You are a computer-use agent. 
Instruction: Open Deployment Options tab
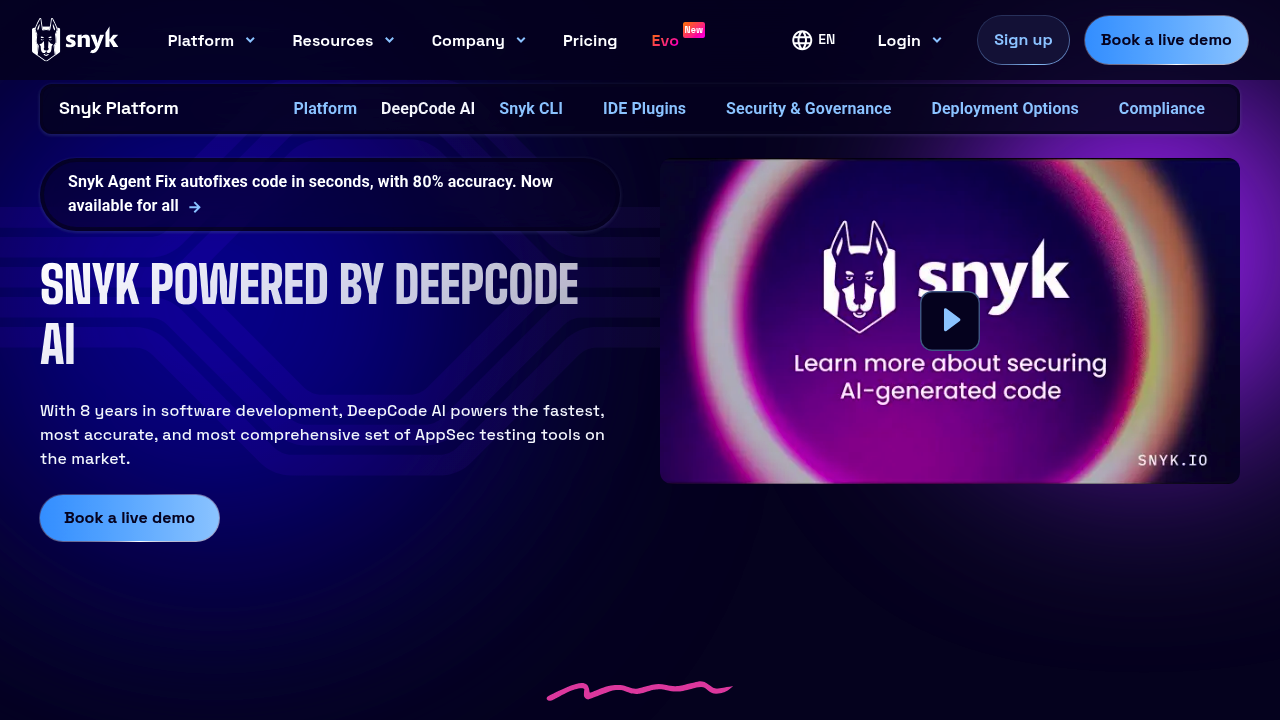point(1004,109)
